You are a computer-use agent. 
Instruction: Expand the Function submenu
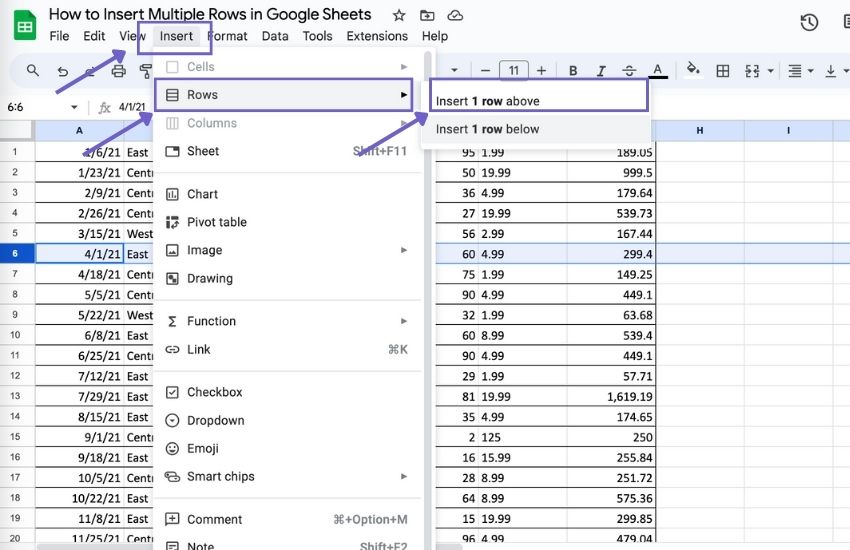click(287, 321)
